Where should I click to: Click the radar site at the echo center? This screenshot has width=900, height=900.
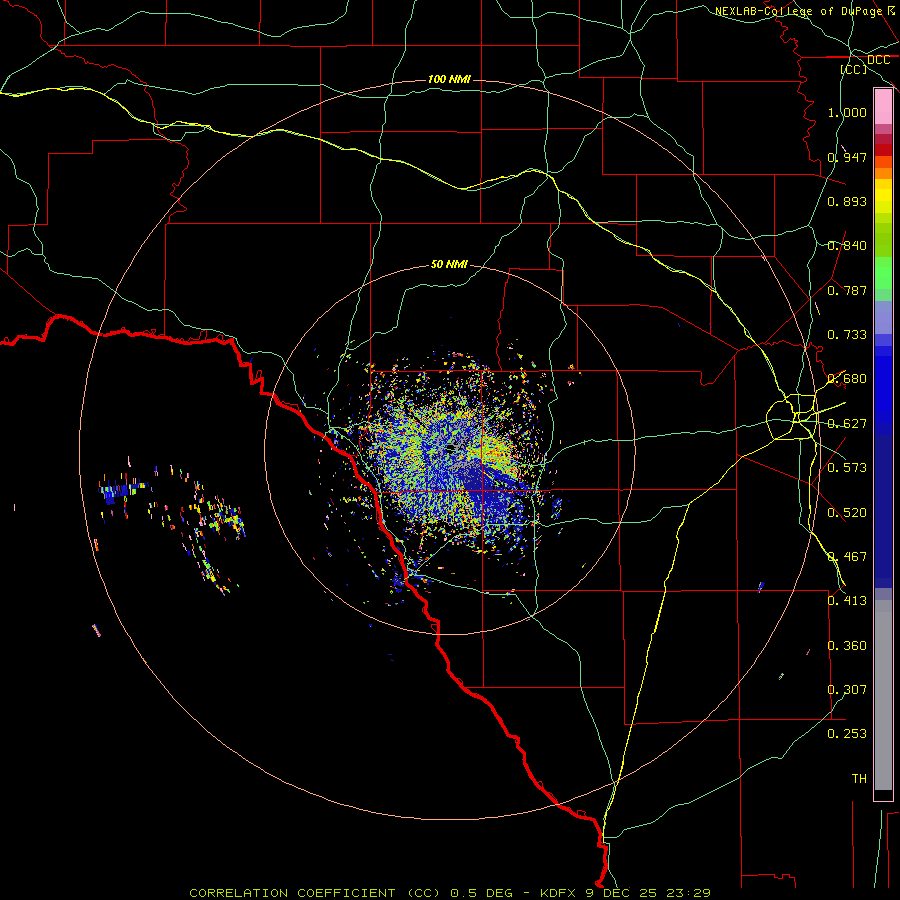451,447
